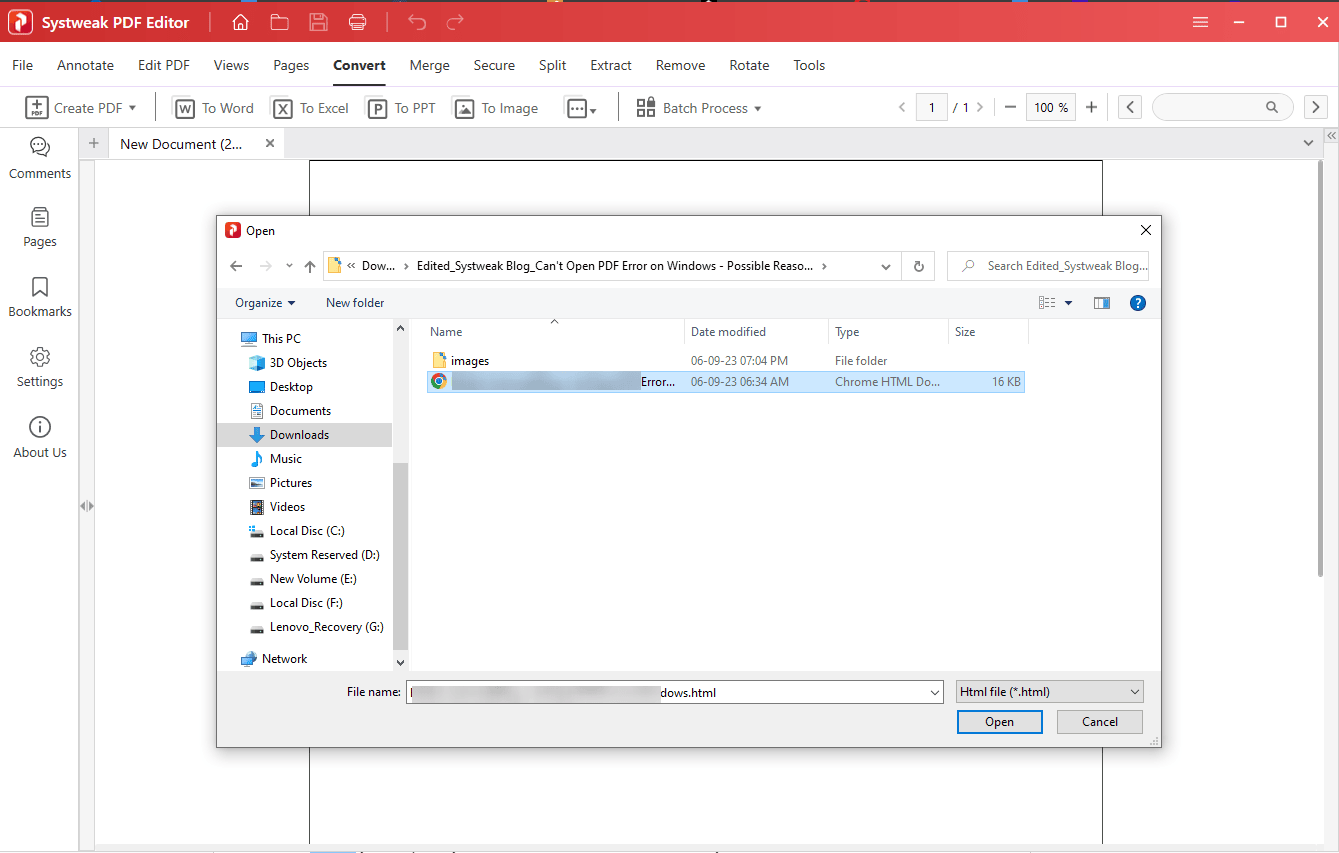Screen dimensions: 1339x853
Task: Add new document tab with plus
Action: coord(94,143)
